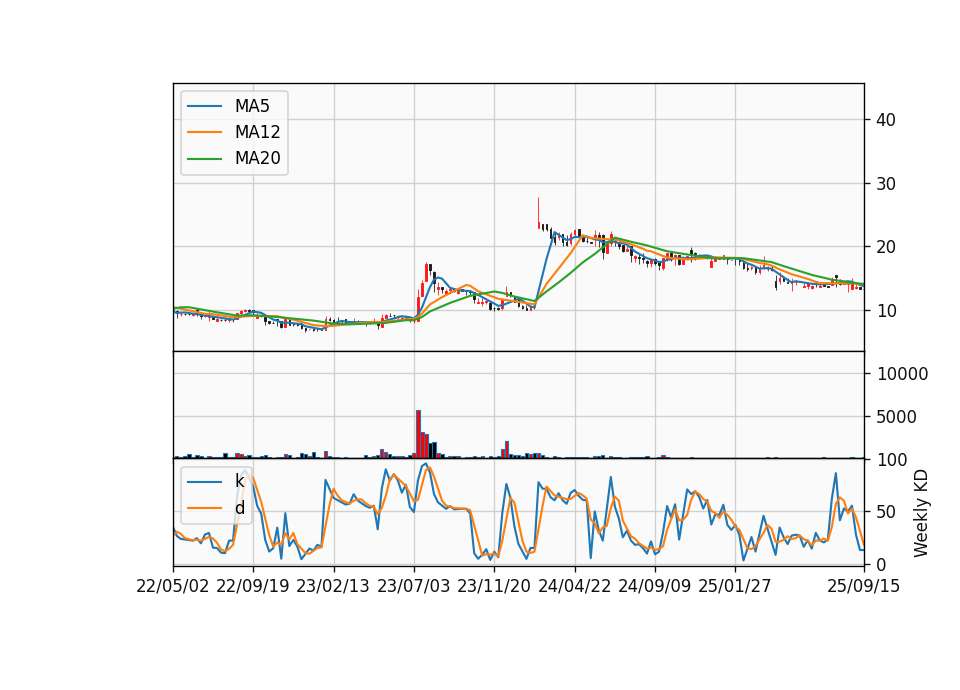Click the price axis value 40

[x=886, y=120]
